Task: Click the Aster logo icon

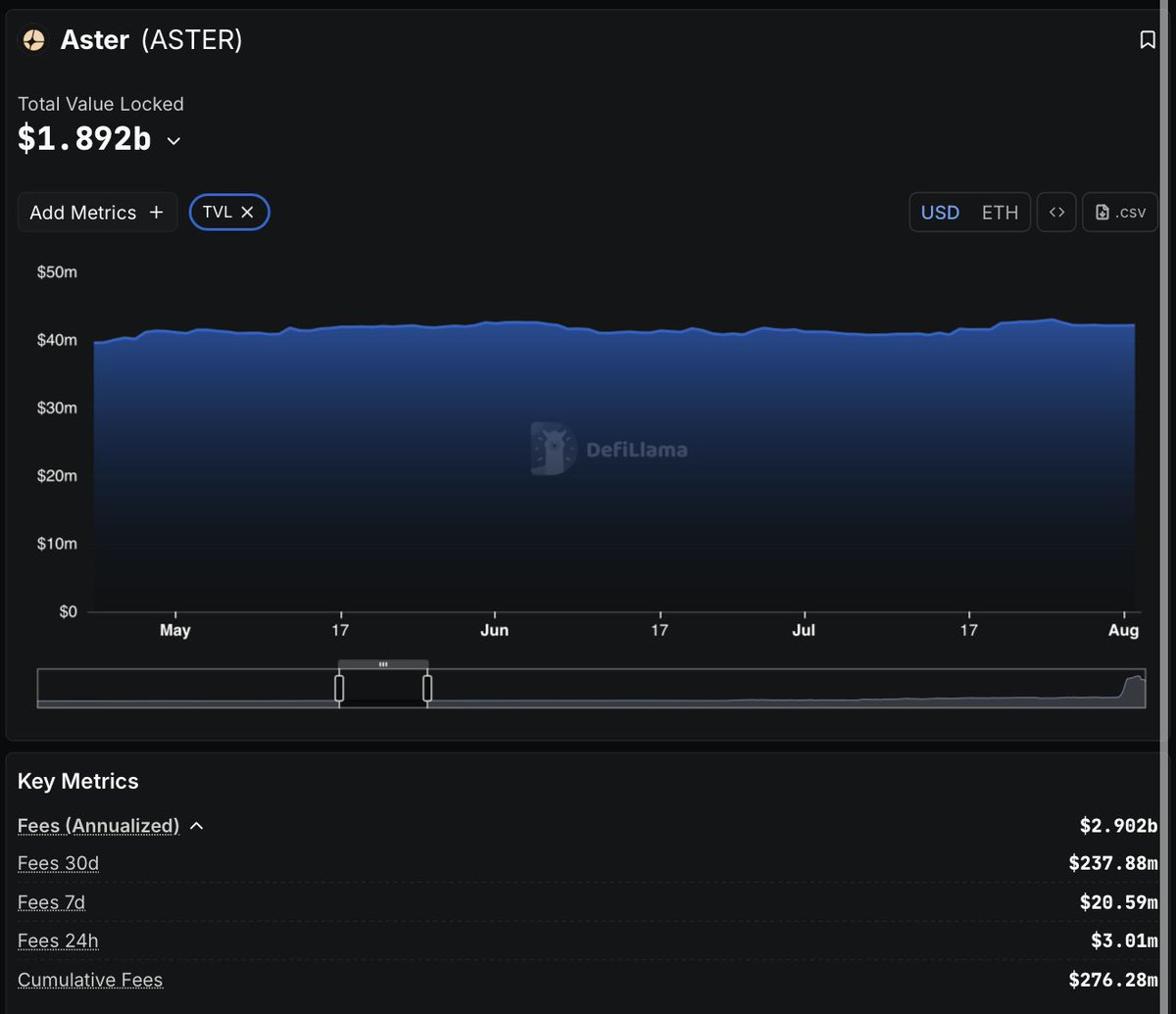Action: [x=33, y=40]
